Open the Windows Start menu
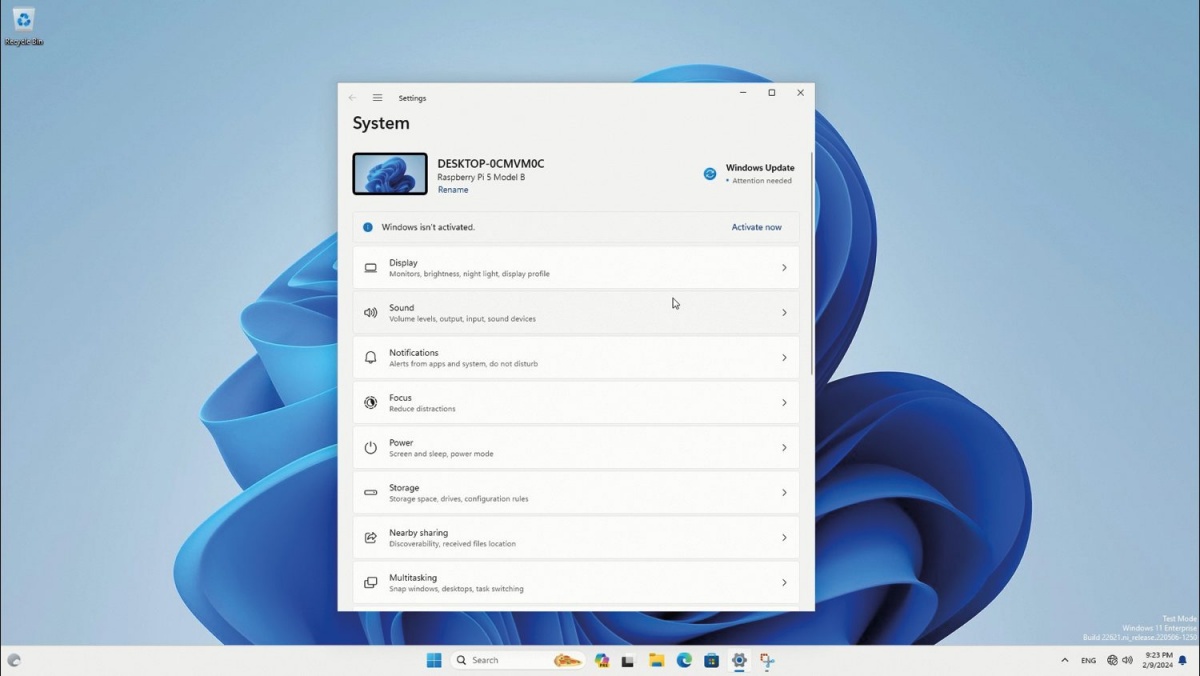This screenshot has width=1200, height=676. coord(434,660)
